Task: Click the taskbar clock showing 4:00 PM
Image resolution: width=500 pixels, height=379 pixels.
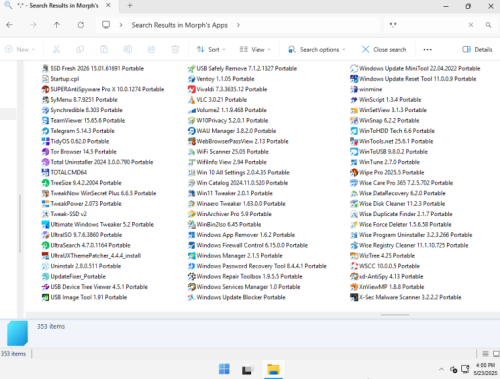Action: tap(485, 369)
